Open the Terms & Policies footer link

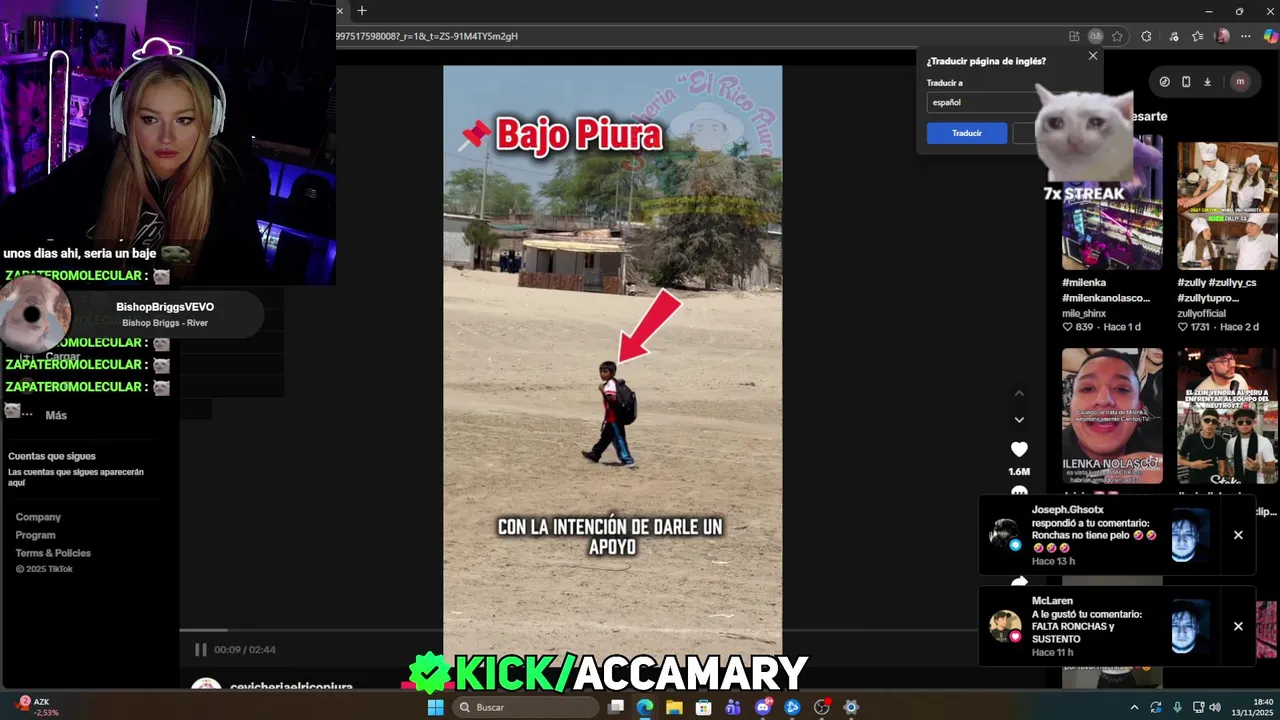point(53,553)
